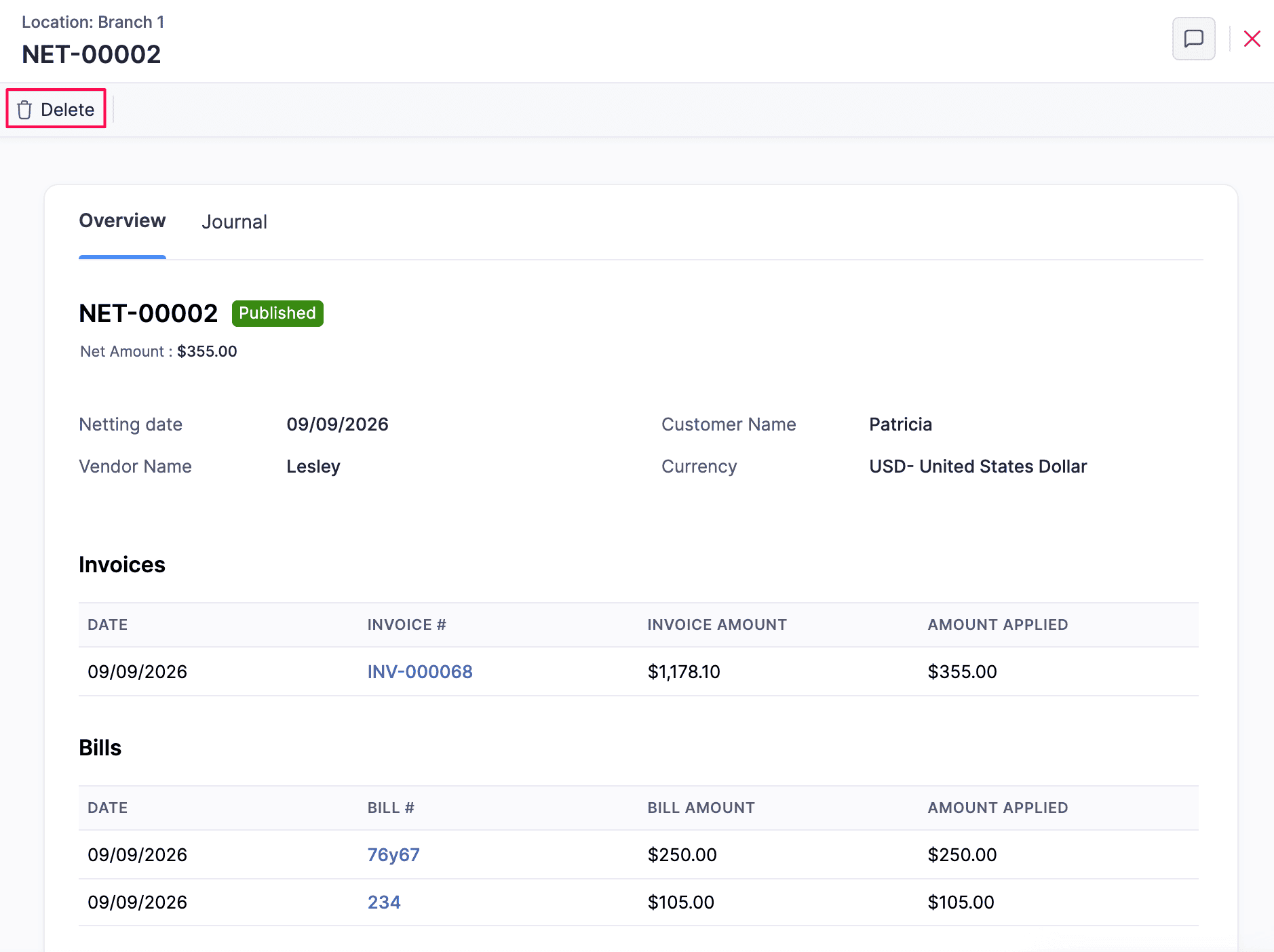
Task: Click the BILL # column header
Action: (x=391, y=808)
